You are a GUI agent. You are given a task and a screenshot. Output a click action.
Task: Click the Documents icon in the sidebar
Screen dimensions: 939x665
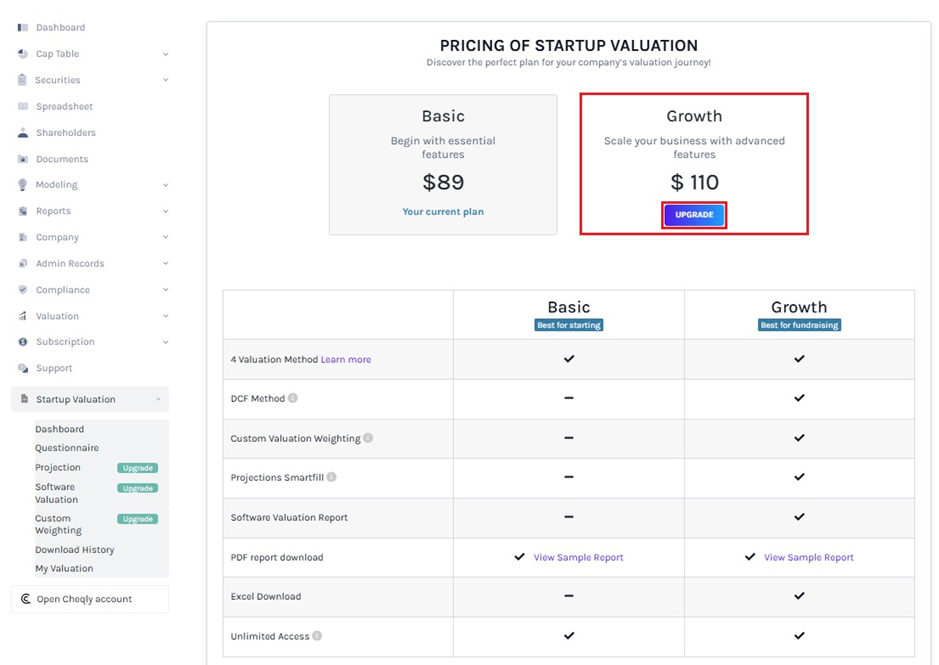pos(23,159)
